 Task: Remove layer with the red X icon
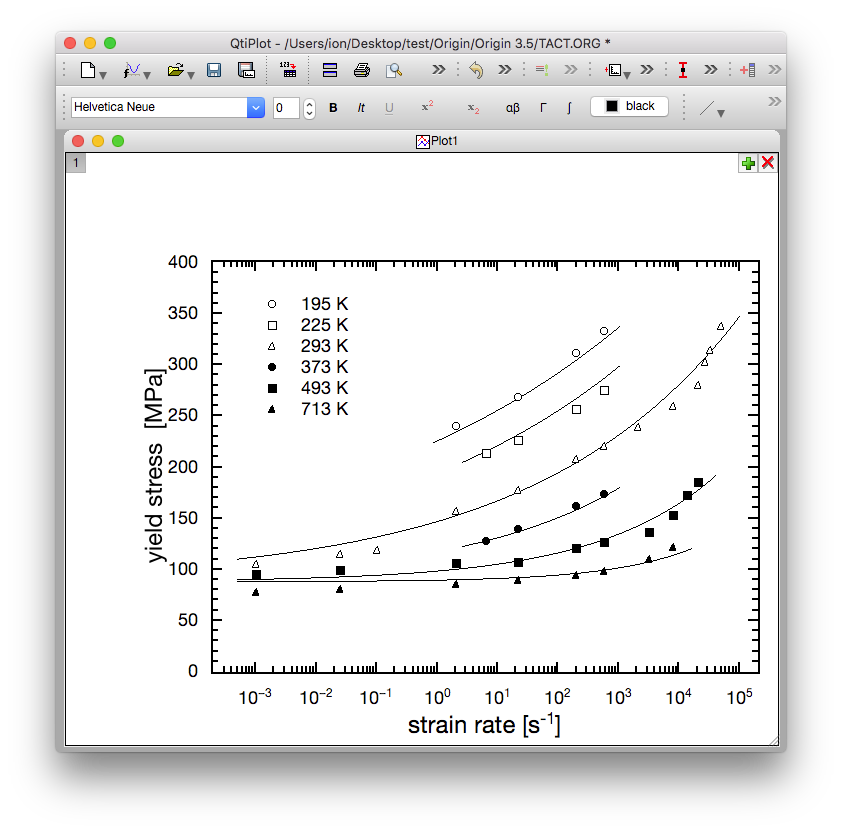(768, 163)
